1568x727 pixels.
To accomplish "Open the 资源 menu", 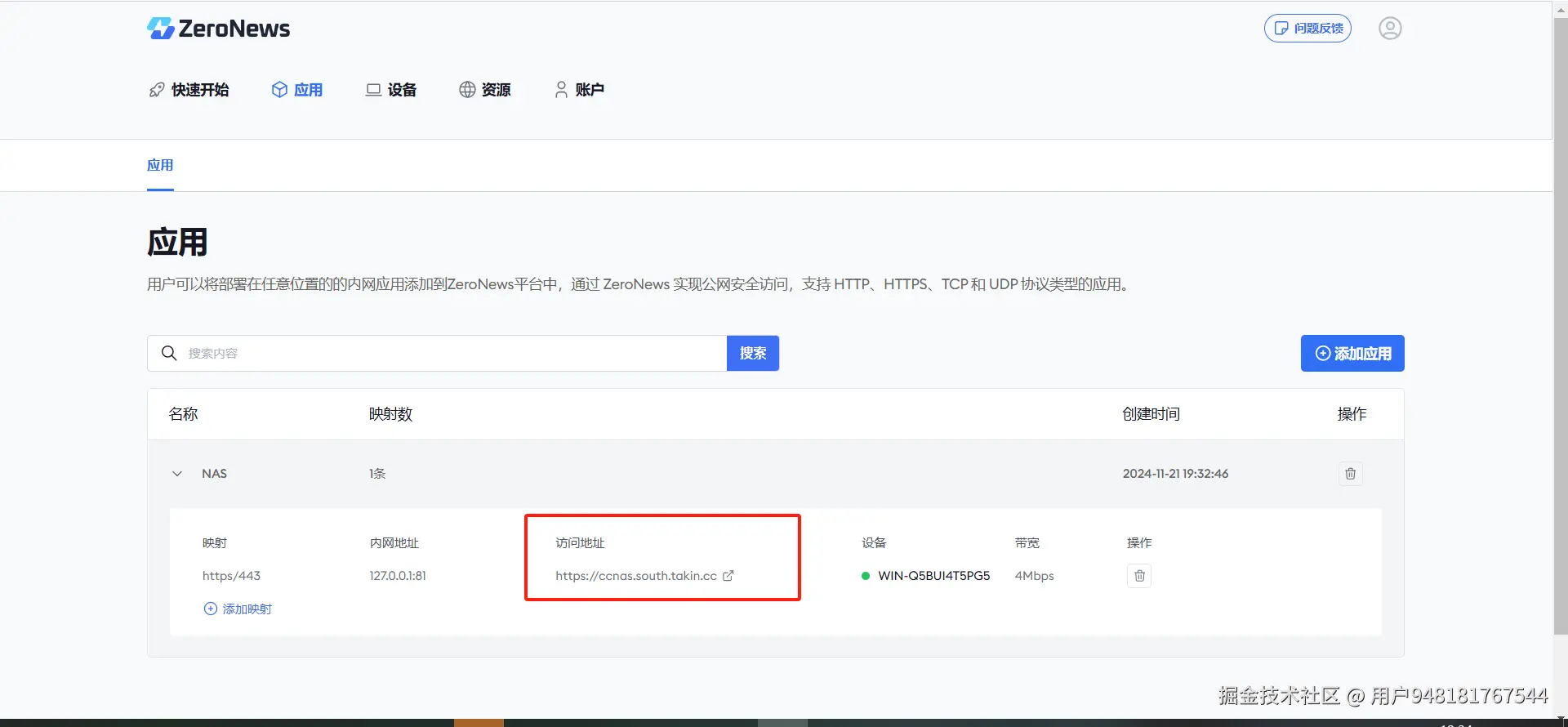I will coord(485,90).
